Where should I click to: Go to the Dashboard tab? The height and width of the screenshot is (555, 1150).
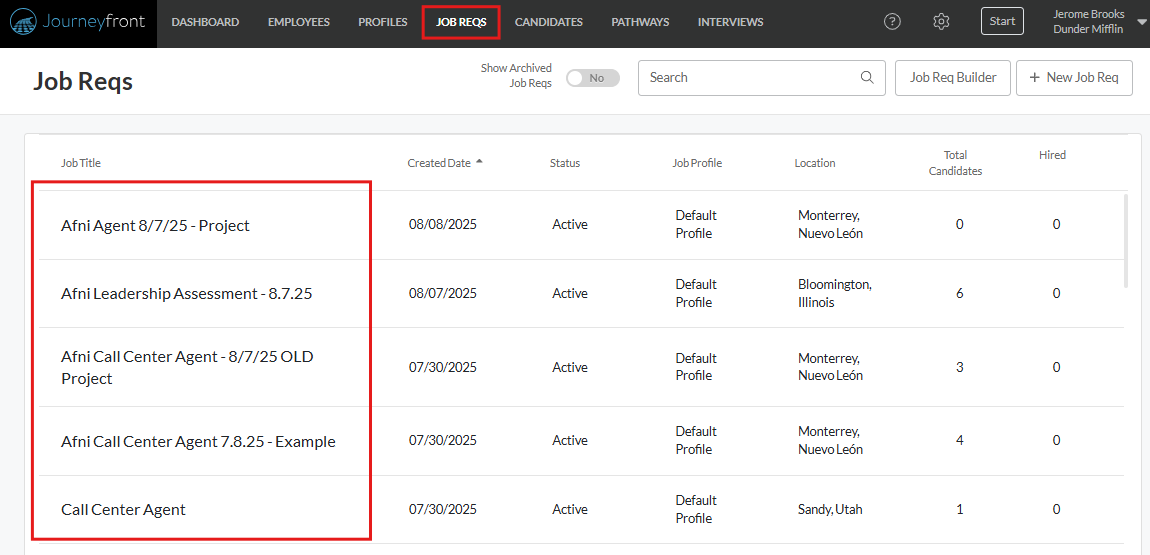(205, 22)
